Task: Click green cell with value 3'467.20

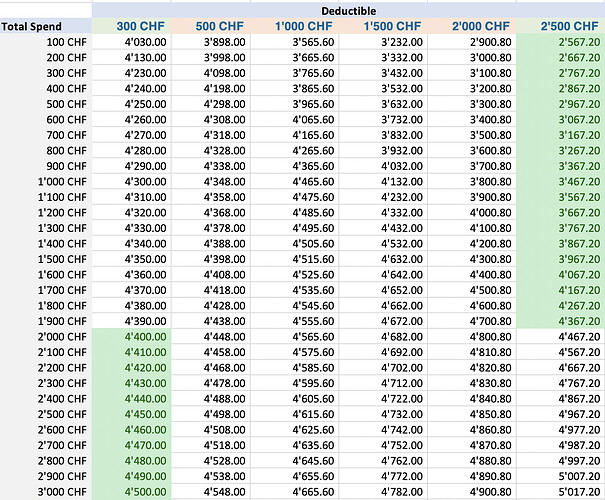Action: [x=561, y=182]
